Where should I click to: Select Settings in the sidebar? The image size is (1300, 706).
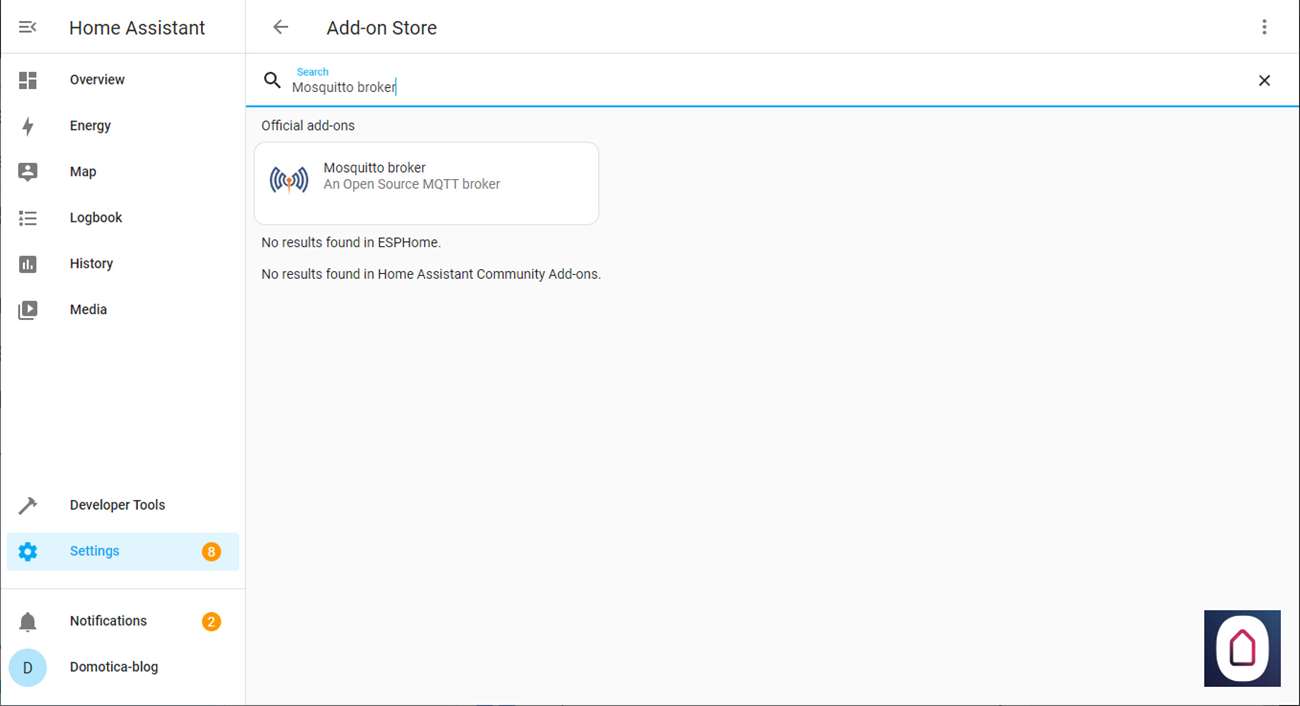coord(95,551)
